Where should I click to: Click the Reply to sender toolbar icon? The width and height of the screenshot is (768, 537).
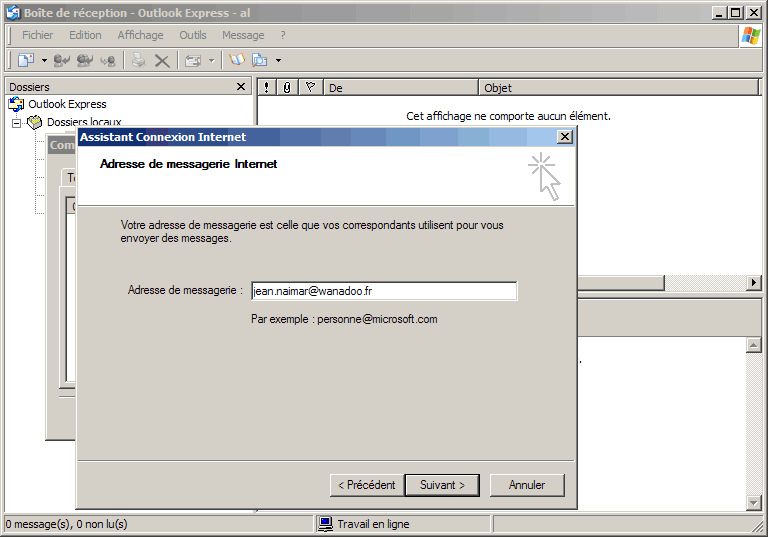coord(62,61)
